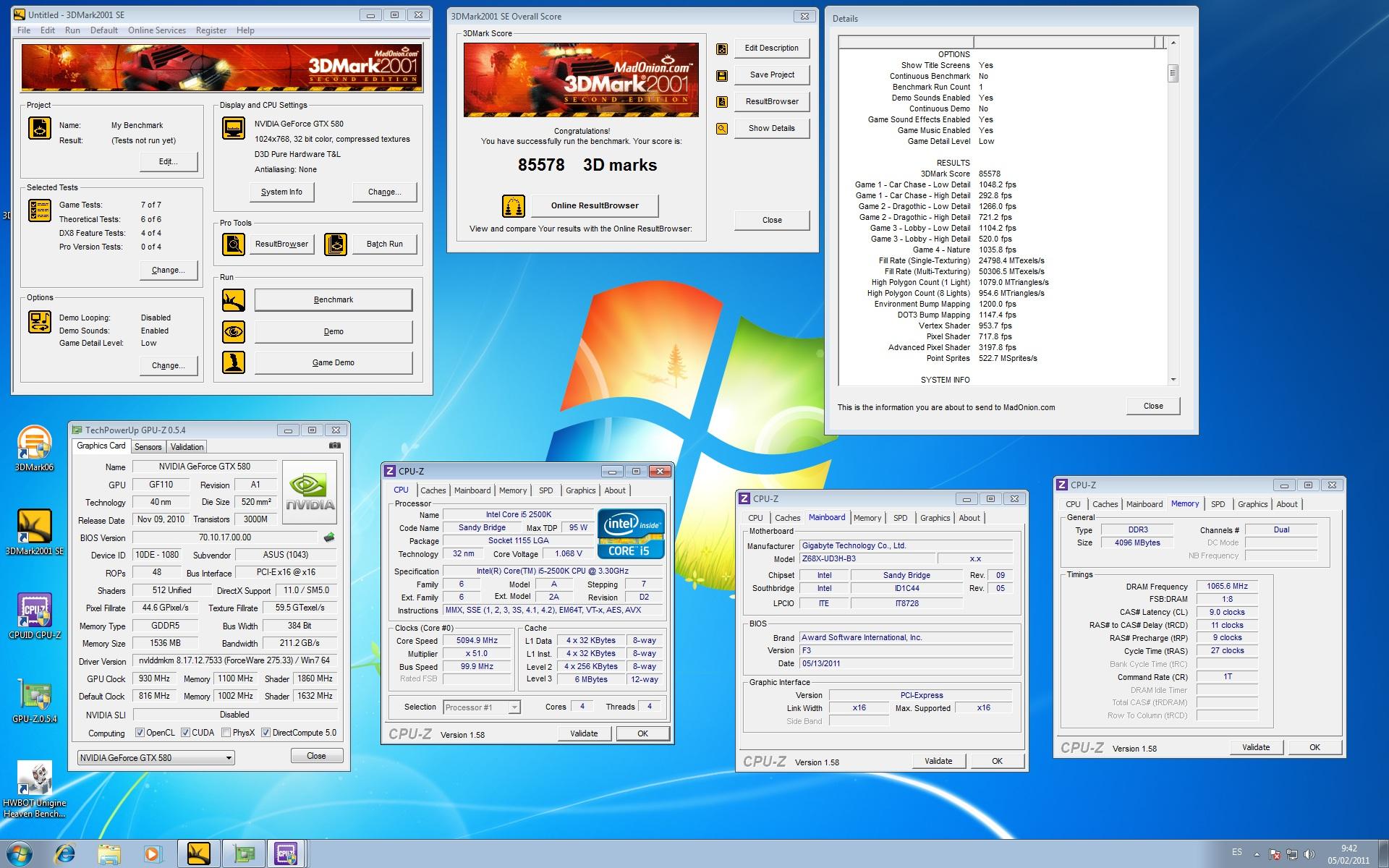
Task: Click the CPU-Z taskbar button
Action: point(286,854)
